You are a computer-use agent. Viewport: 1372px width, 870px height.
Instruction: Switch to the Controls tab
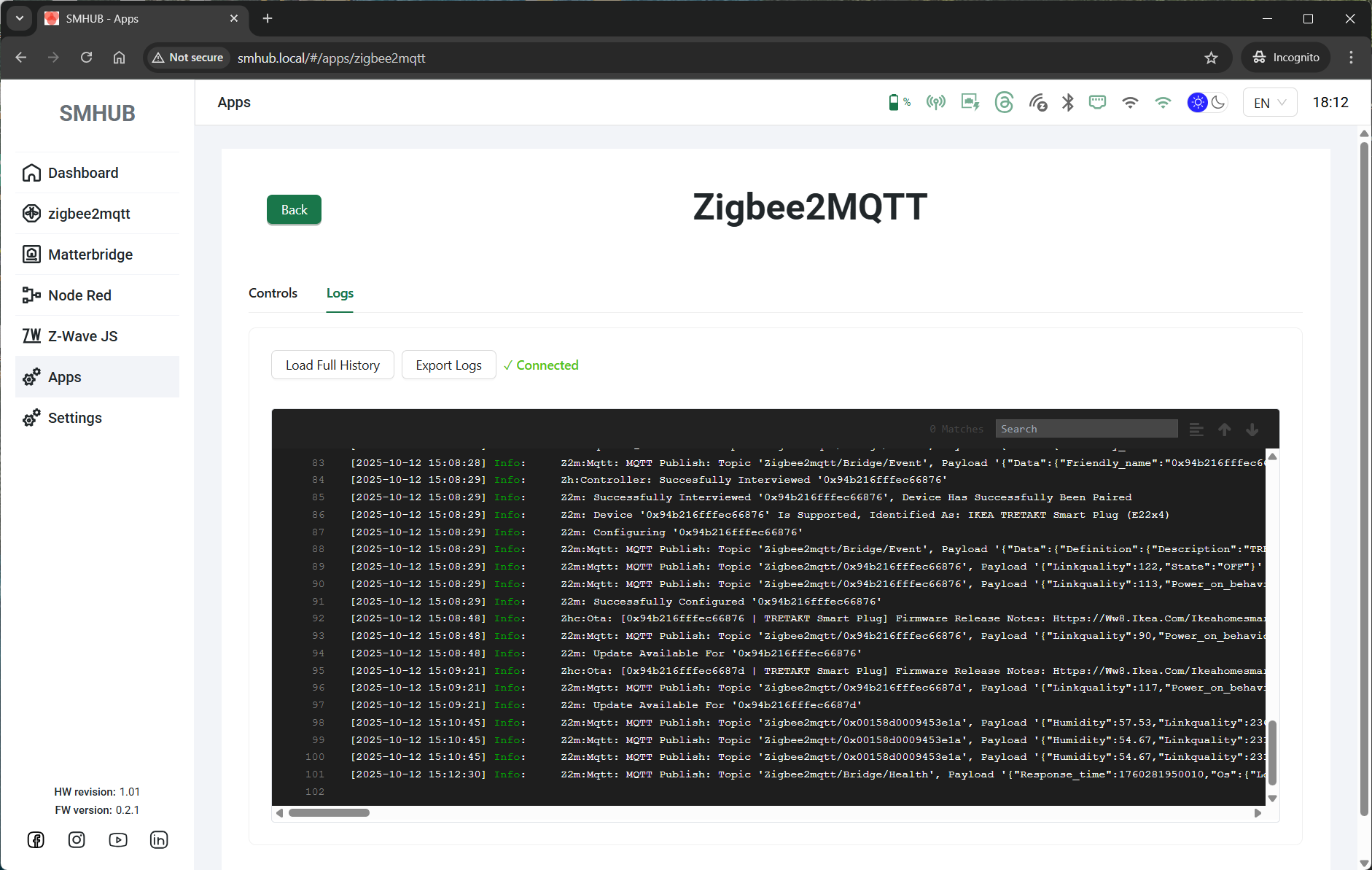pos(273,293)
